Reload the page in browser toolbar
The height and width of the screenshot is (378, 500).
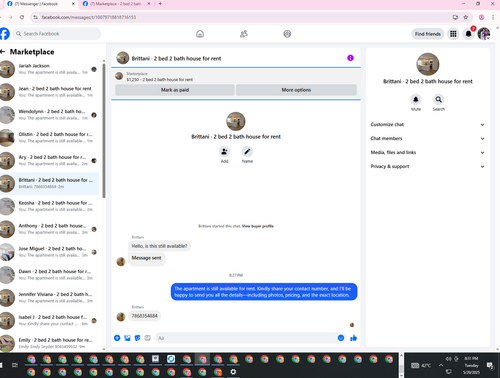(22, 17)
